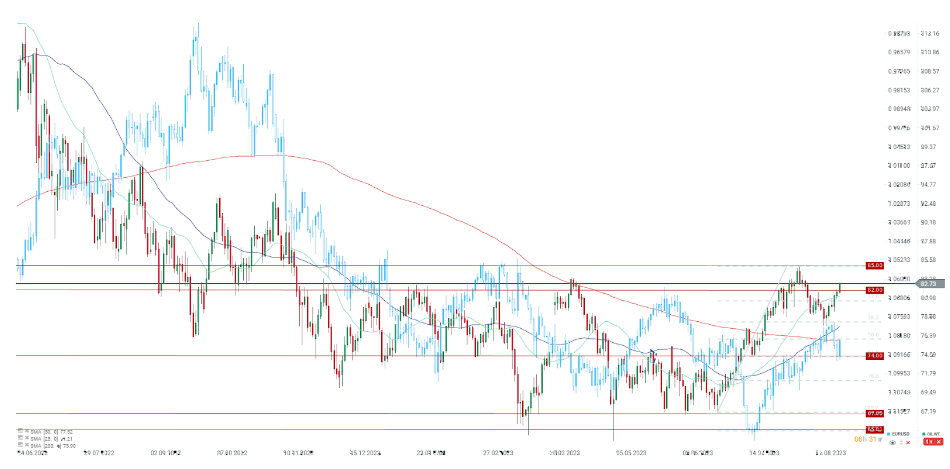Click the 02.09.2022 date axis label

tap(165, 453)
